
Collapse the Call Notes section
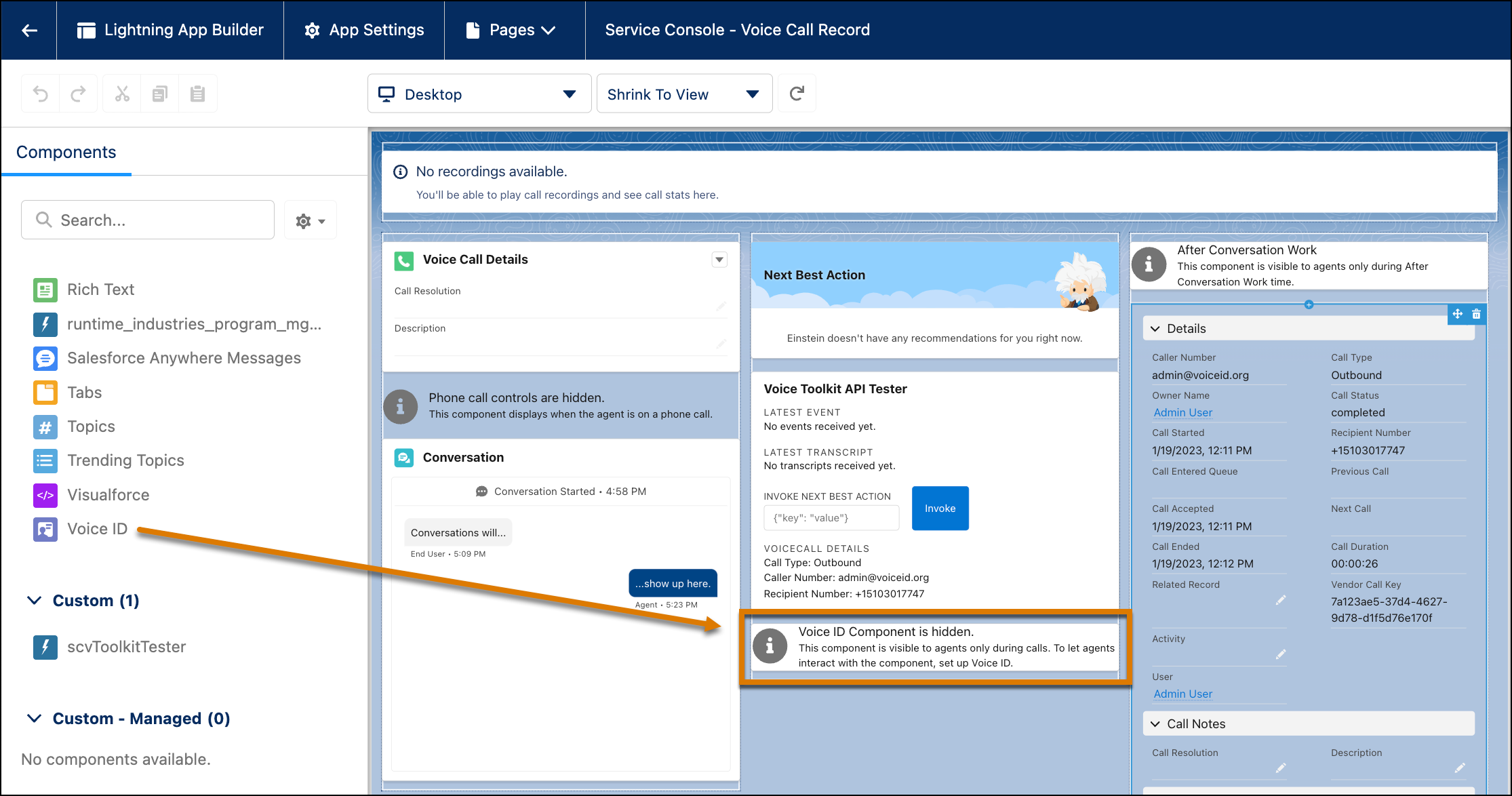pyautogui.click(x=1155, y=724)
